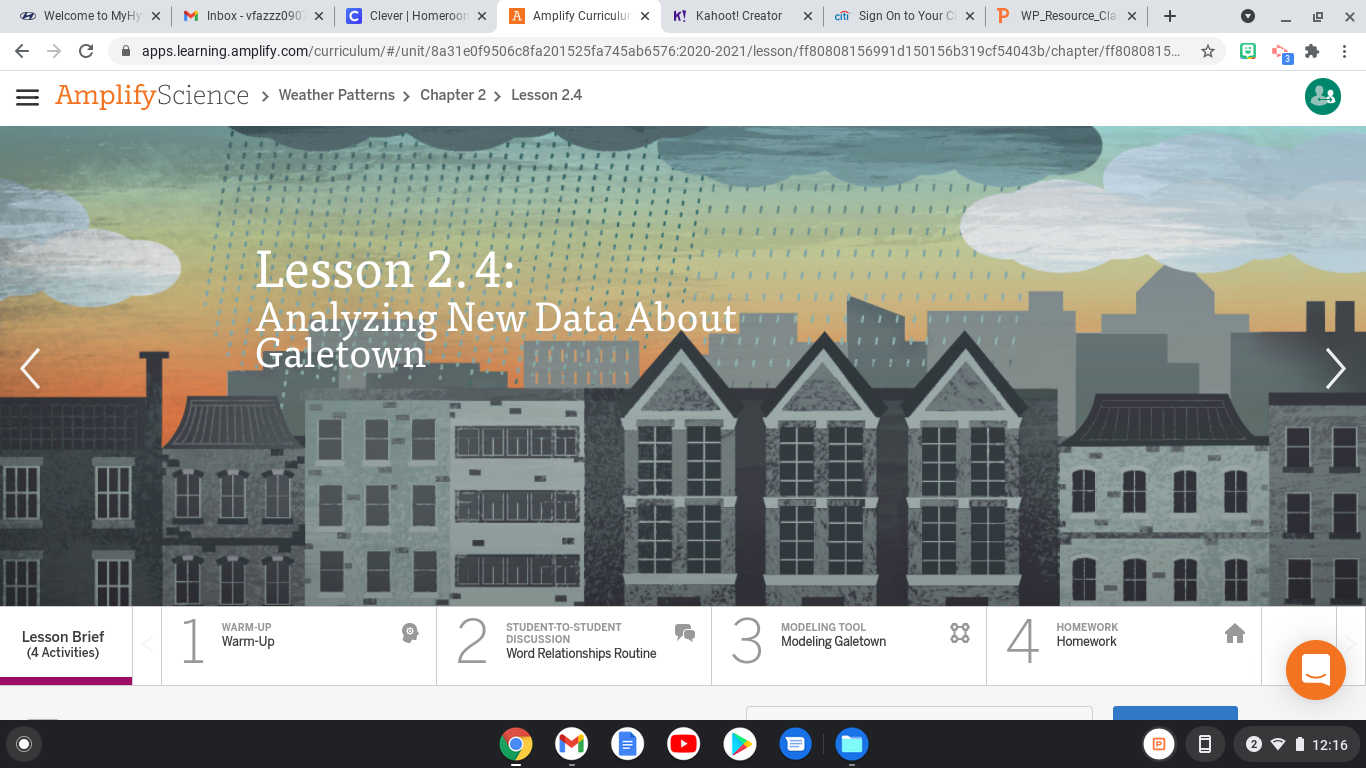
Task: Open the hamburger navigation menu
Action: click(27, 96)
